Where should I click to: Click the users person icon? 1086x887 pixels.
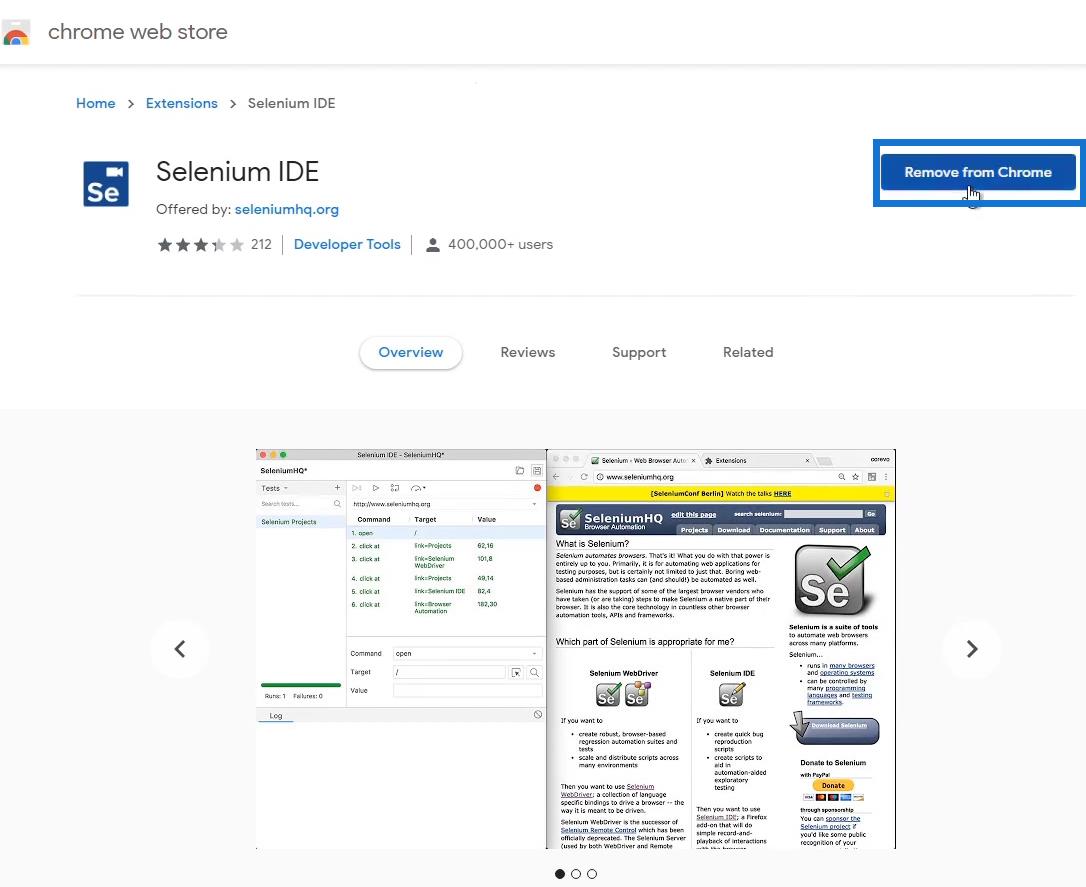(433, 244)
